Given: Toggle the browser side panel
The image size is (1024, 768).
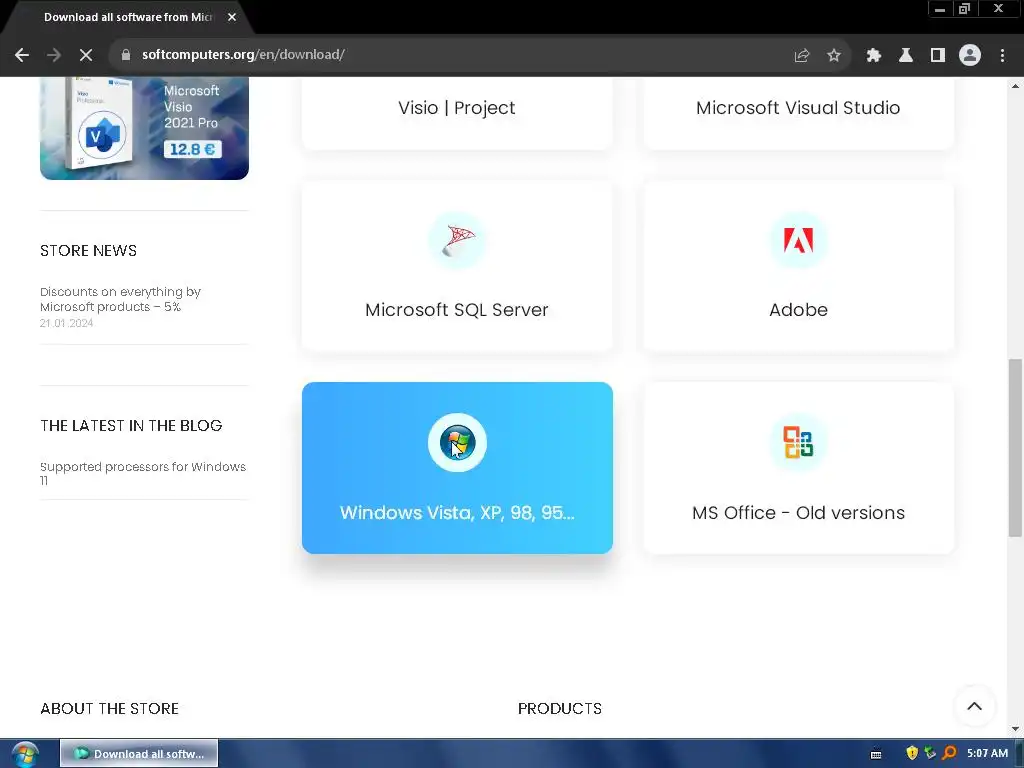Looking at the screenshot, I should [x=938, y=56].
